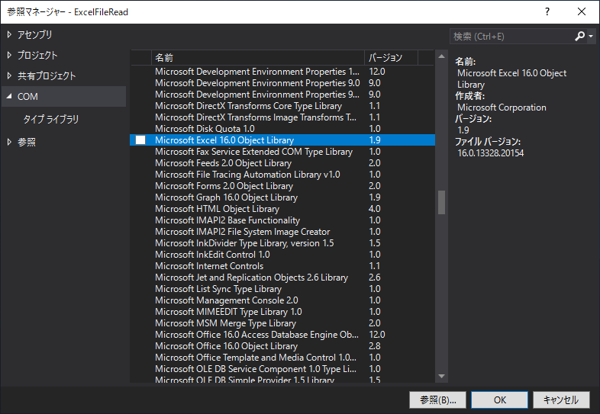Expand the プロジェクト category
This screenshot has width=600, height=414.
[x=9, y=55]
